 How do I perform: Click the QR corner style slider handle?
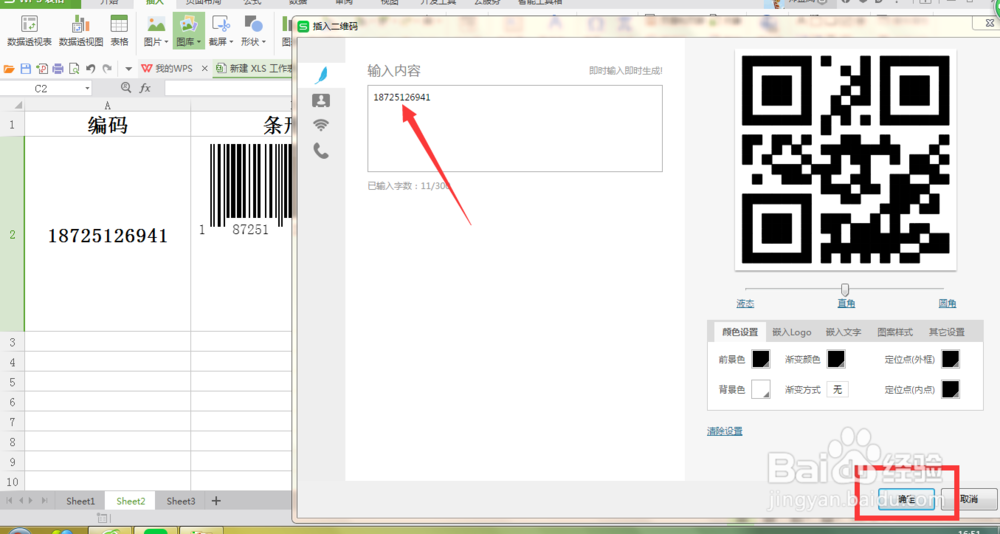point(845,290)
